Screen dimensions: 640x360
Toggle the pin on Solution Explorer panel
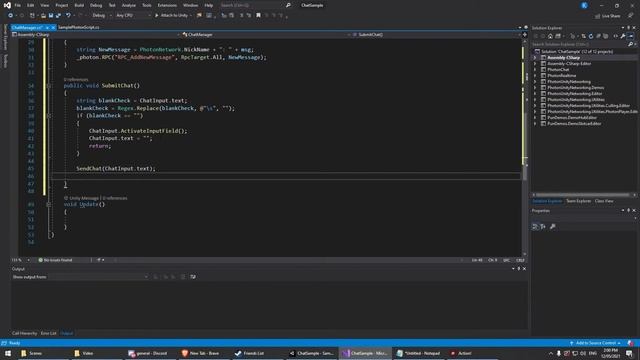(629, 28)
